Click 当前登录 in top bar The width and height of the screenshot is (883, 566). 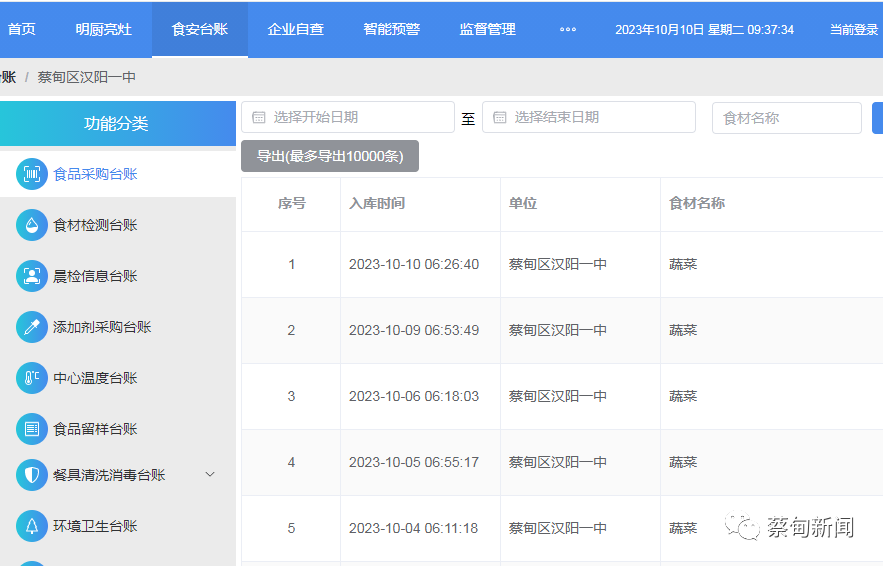point(854,29)
